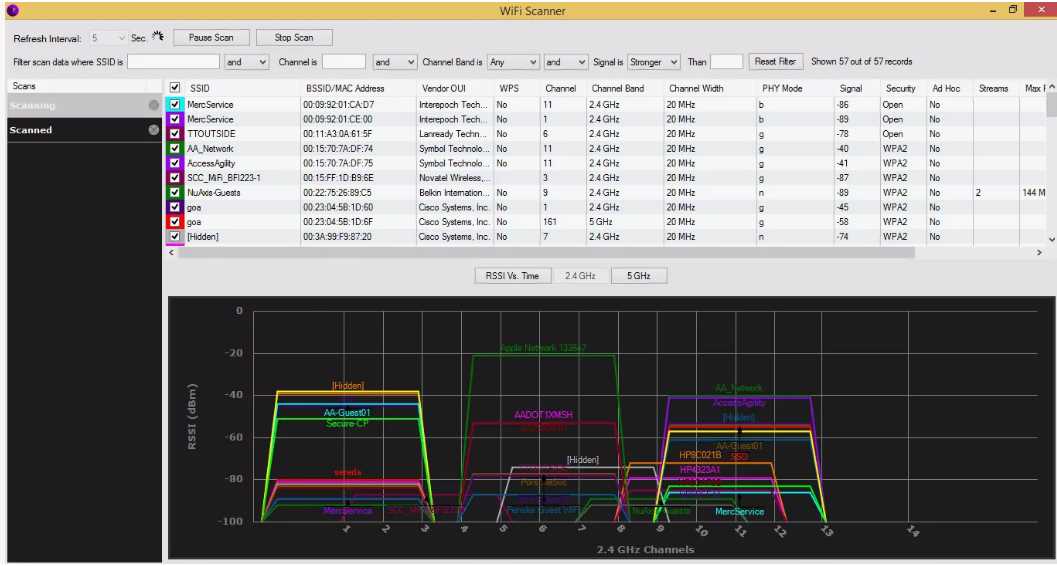Toggle the select-all checkbox in the SSID header
1057x566 pixels.
pyautogui.click(x=176, y=88)
